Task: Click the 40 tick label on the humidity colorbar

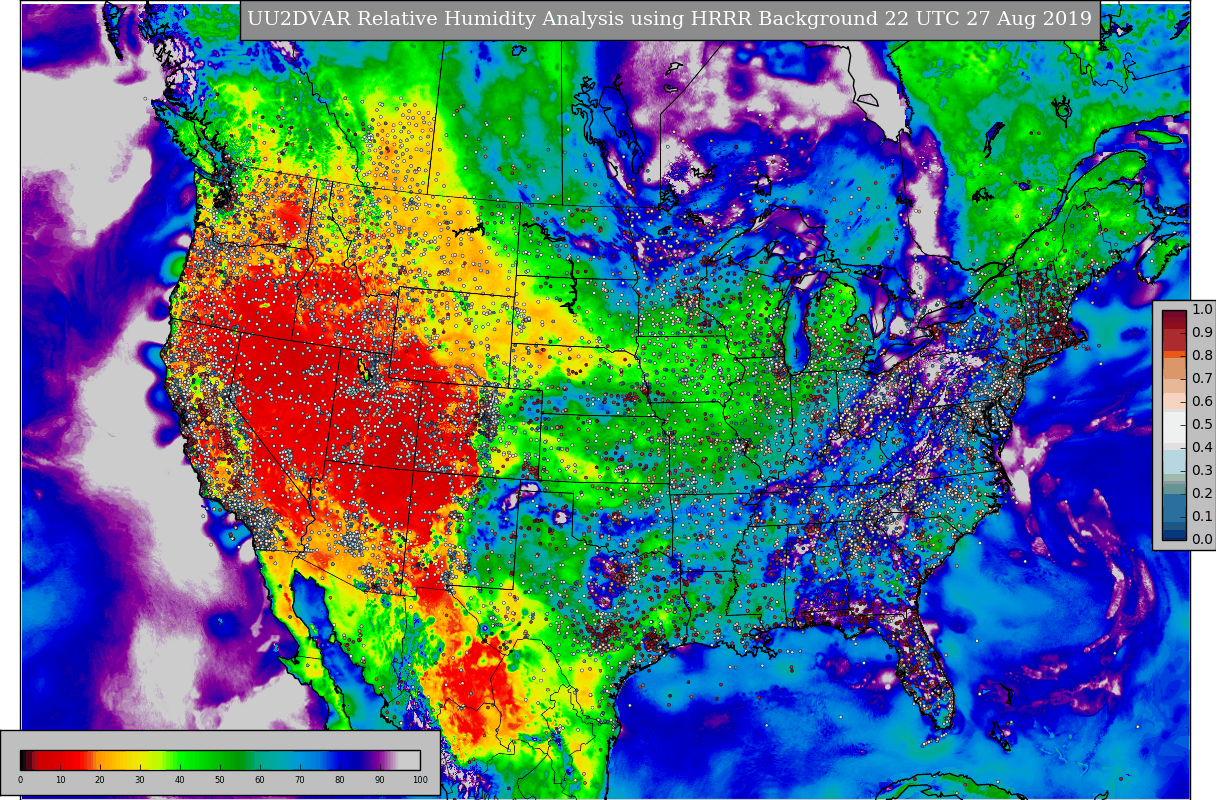Action: 180,780
